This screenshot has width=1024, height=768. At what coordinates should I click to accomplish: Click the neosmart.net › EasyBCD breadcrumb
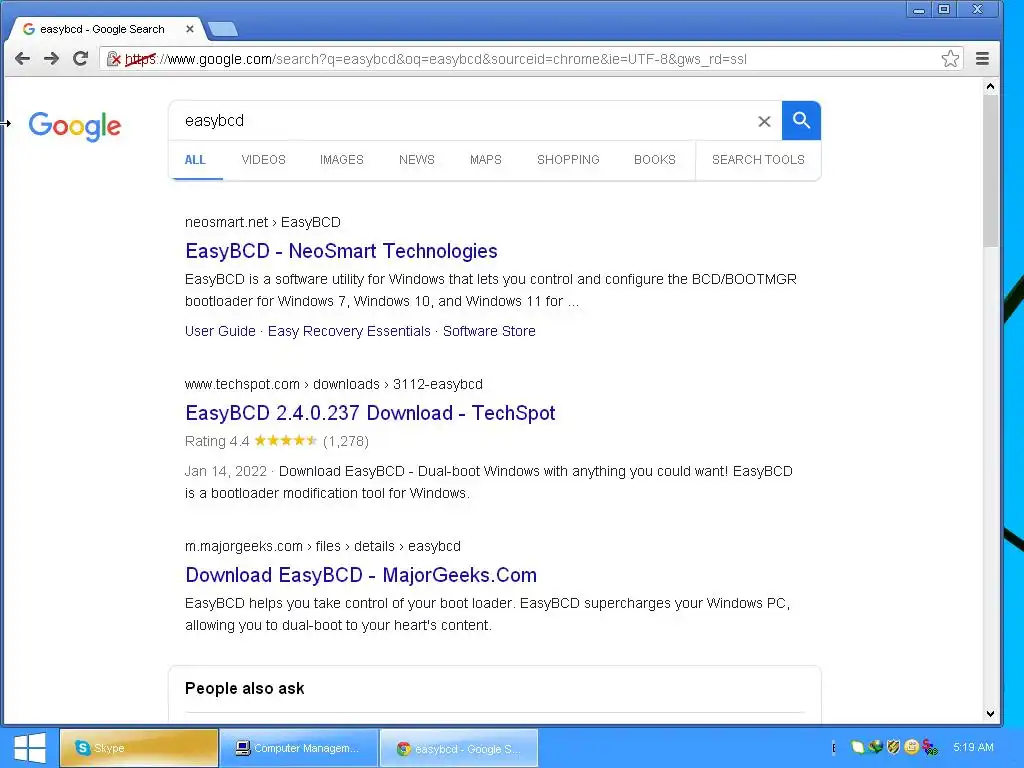263,222
